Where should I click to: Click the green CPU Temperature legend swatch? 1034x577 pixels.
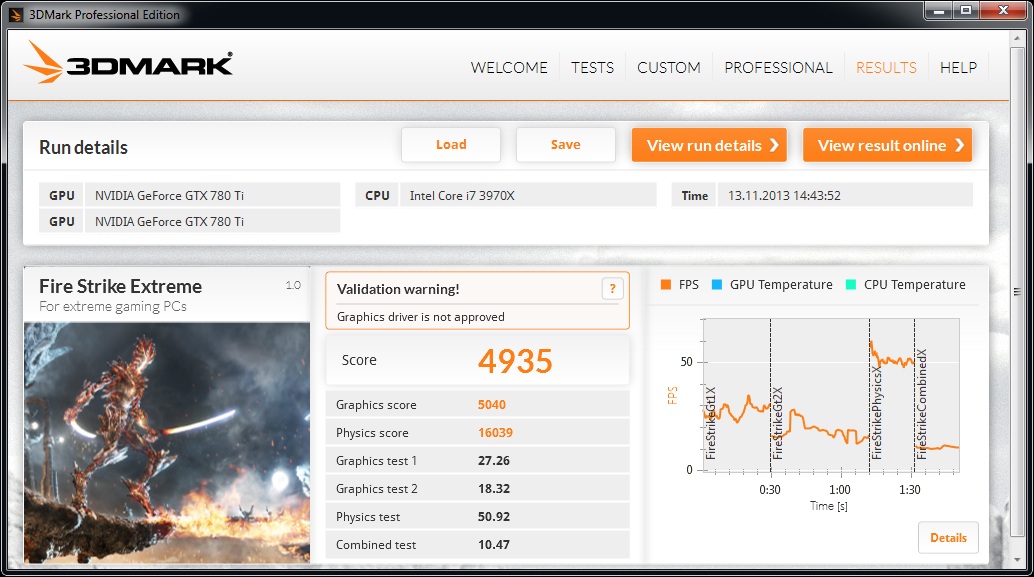[x=851, y=285]
